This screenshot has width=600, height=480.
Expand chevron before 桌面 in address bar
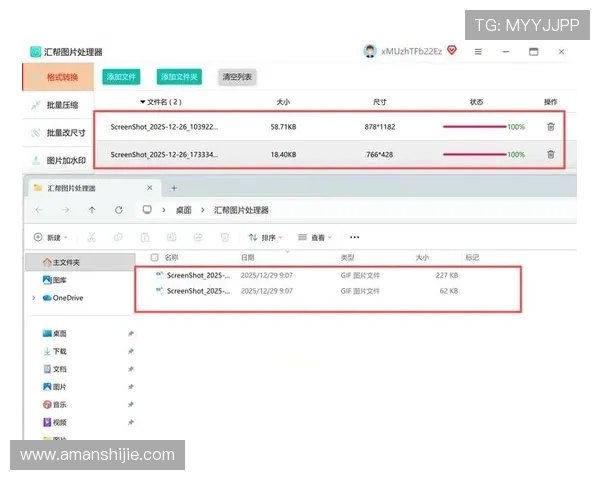[x=164, y=210]
